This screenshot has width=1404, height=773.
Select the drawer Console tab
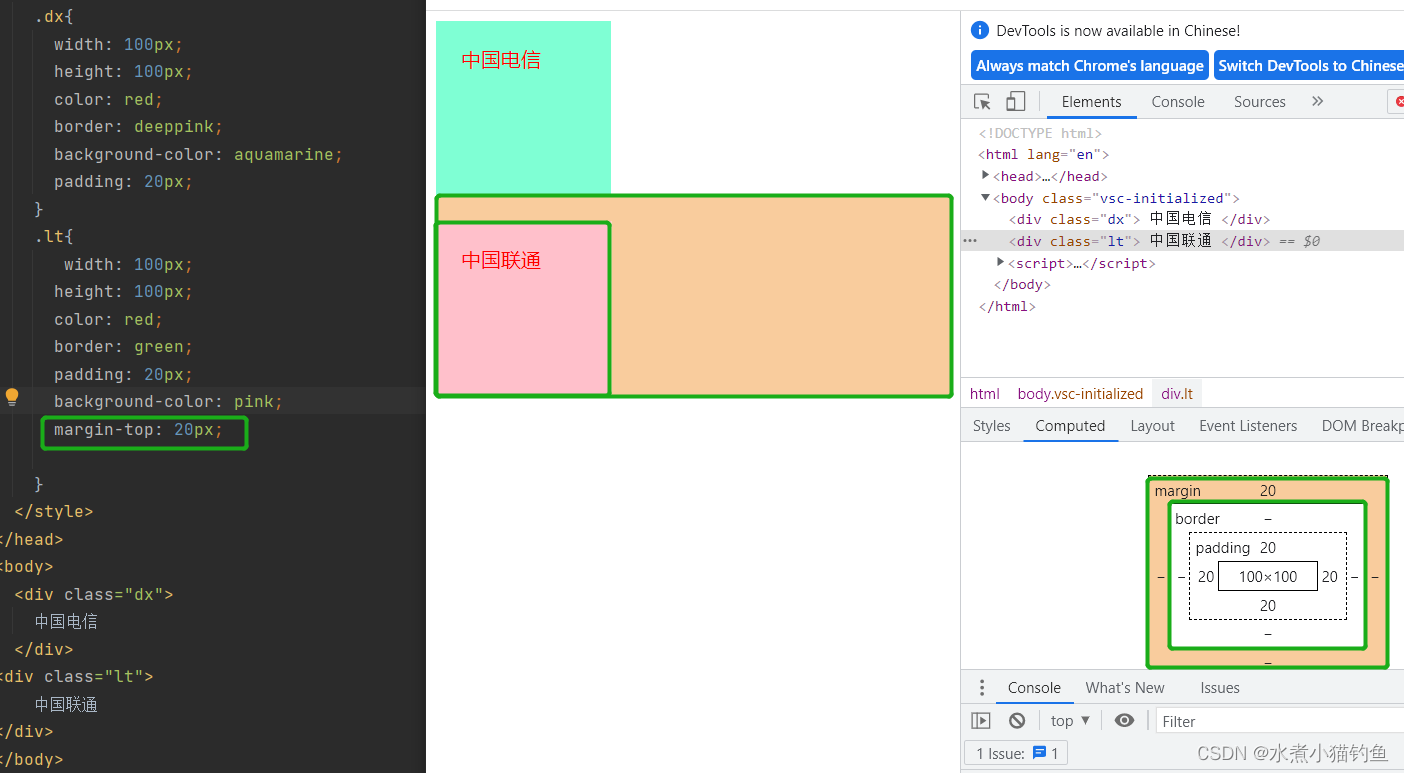pyautogui.click(x=1034, y=688)
